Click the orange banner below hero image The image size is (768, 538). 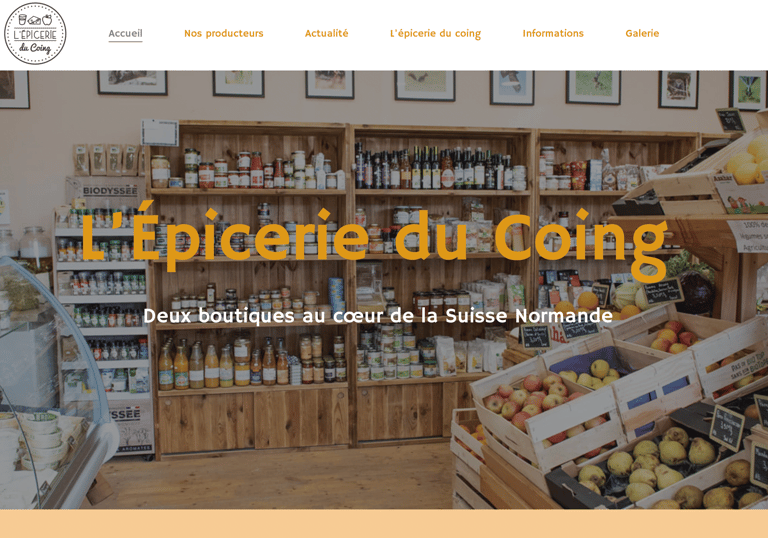384,523
